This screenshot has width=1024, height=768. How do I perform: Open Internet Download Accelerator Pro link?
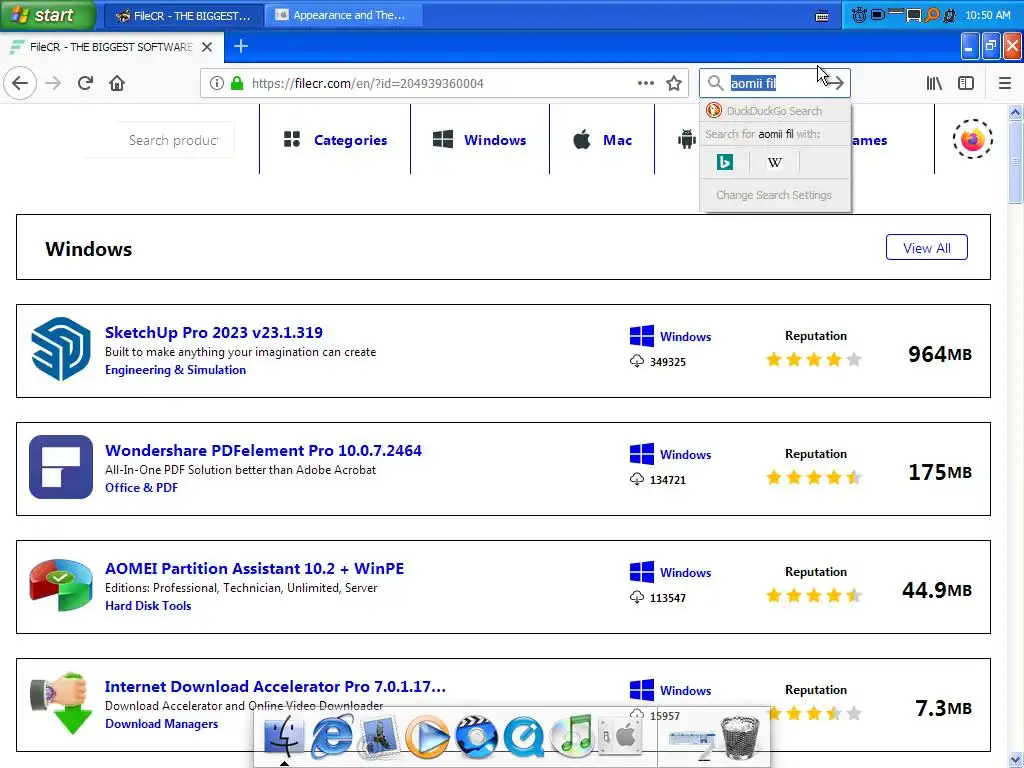(x=275, y=687)
